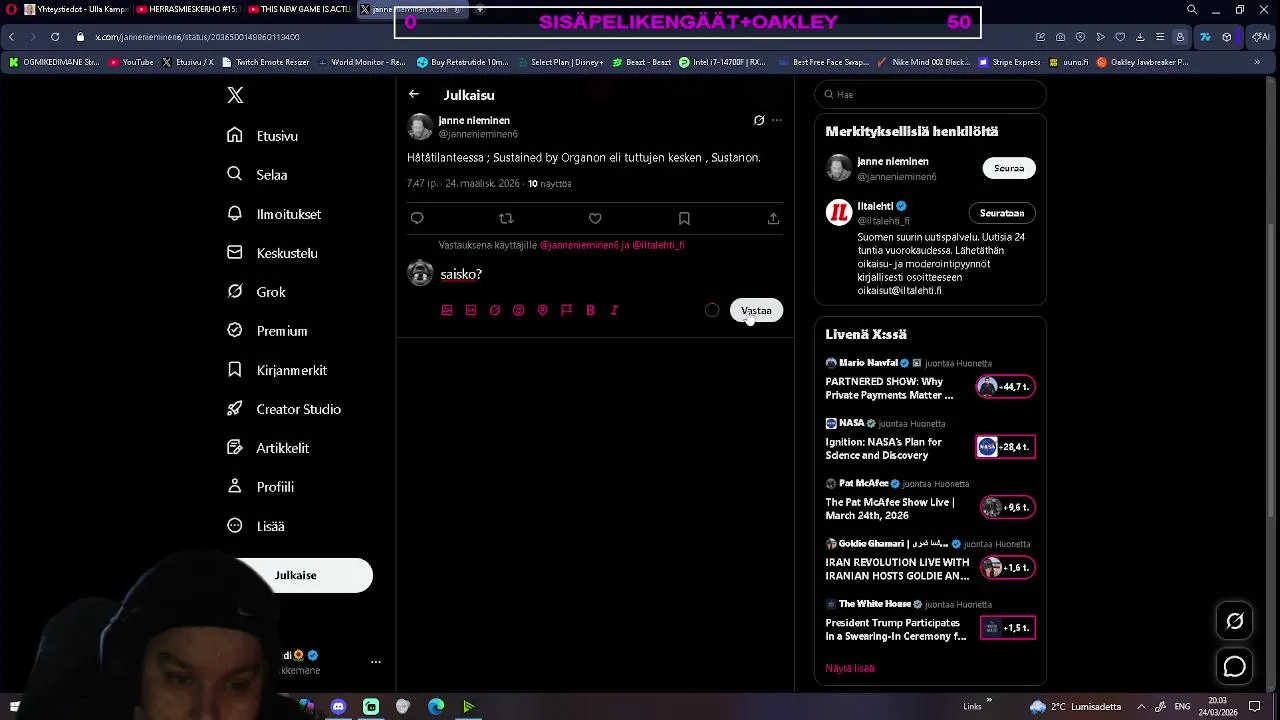Click @iltalehti_fi mention in reply header
Viewport: 1280px width, 720px height.
658,245
